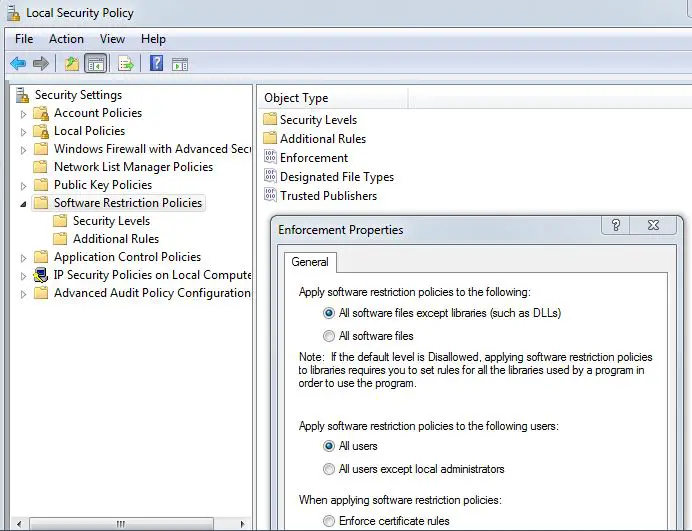
Task: Click the Security Settings root label
Action: tap(78, 95)
